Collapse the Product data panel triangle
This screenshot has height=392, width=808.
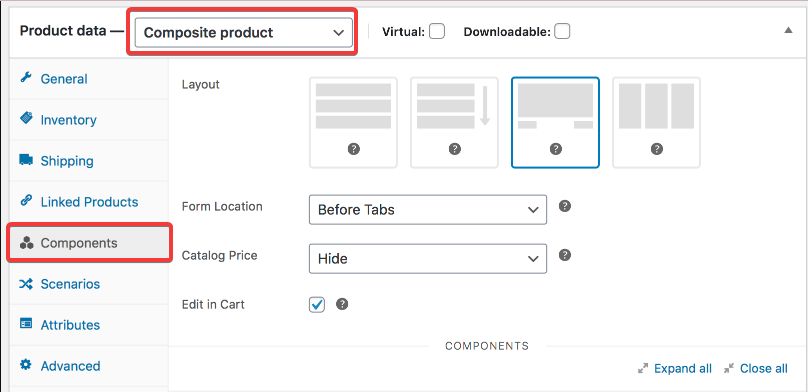point(788,30)
